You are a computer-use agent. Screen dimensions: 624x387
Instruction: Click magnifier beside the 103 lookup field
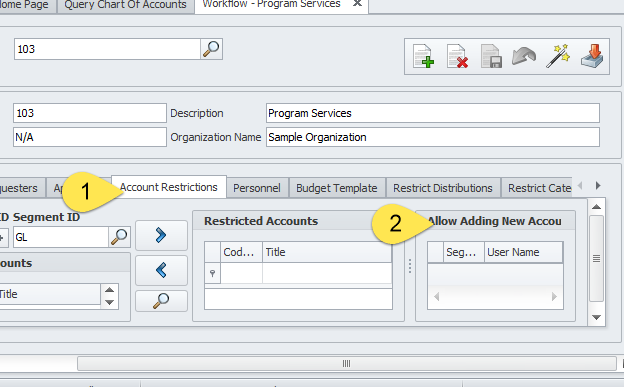click(211, 49)
